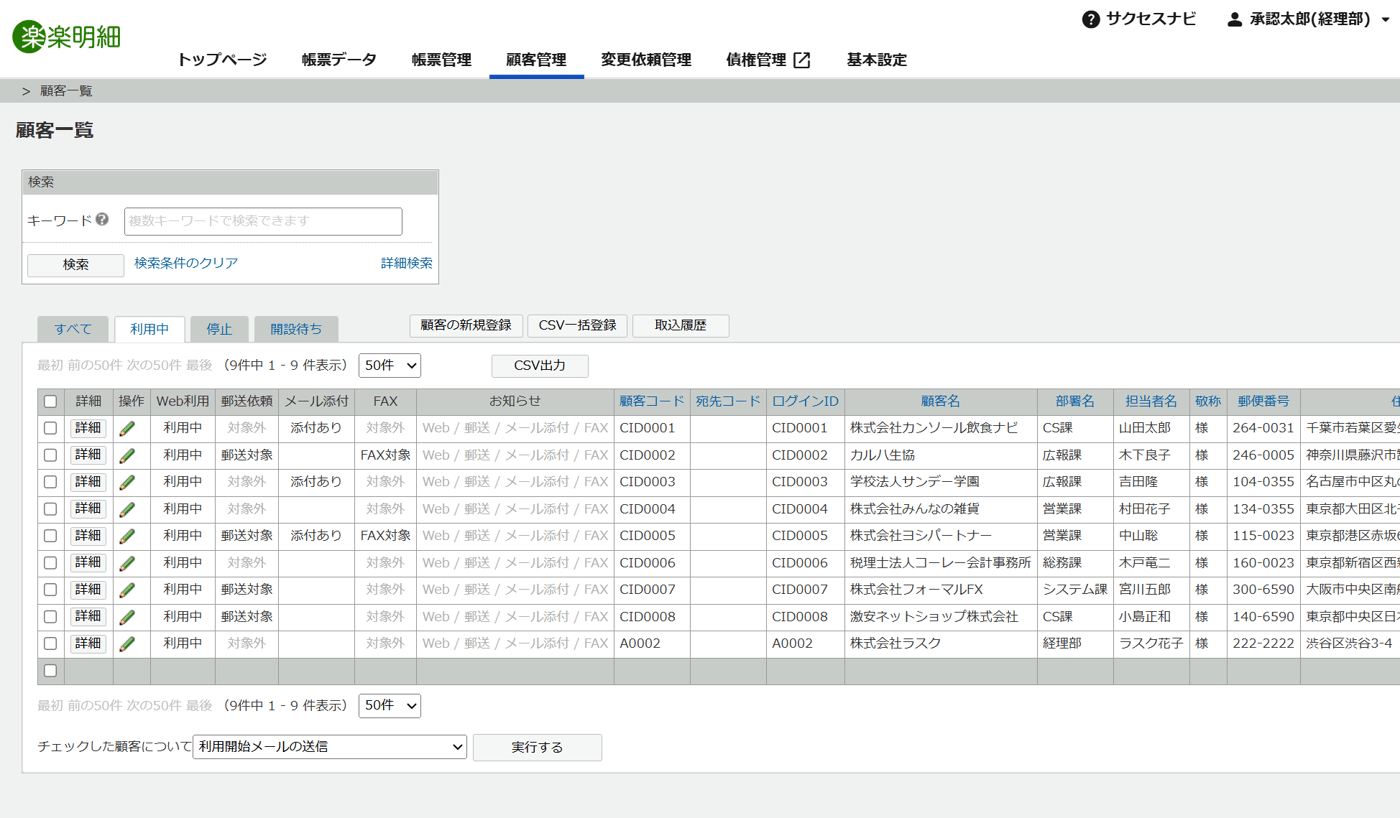Open the 基本設定 menu
Viewport: 1400px width, 818px height.
[877, 60]
